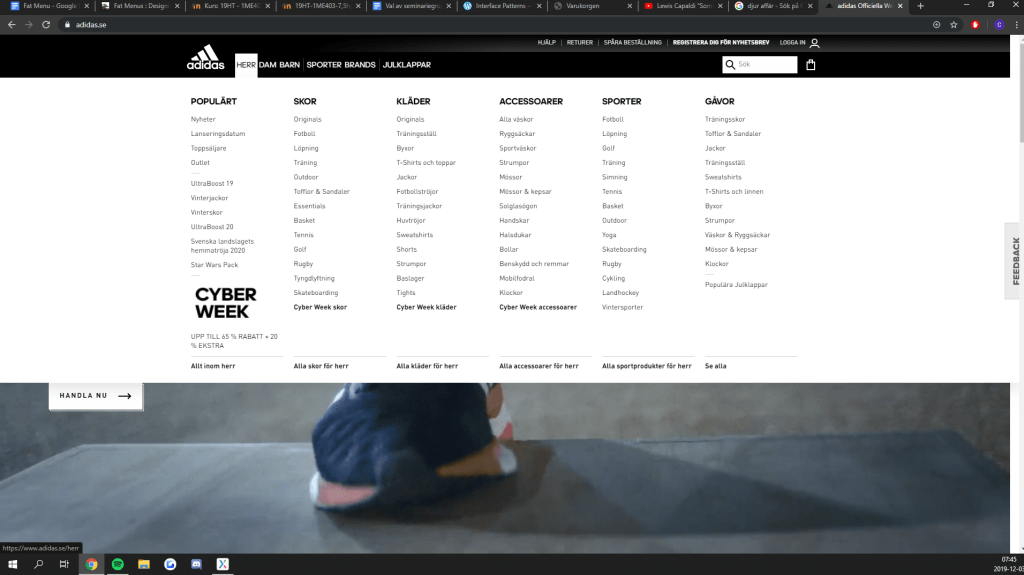
Task: Go to Alla kläder för herr
Action: pyautogui.click(x=427, y=366)
